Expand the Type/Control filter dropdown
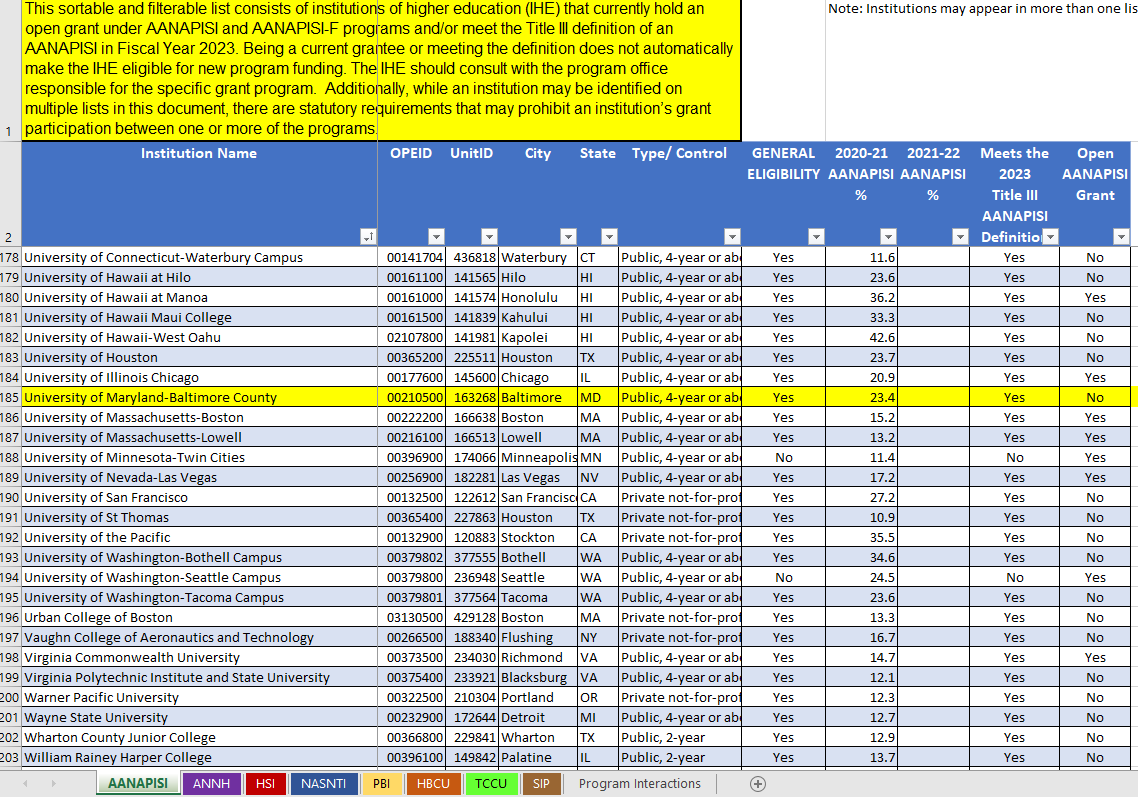The height and width of the screenshot is (797, 1138). coord(732,237)
